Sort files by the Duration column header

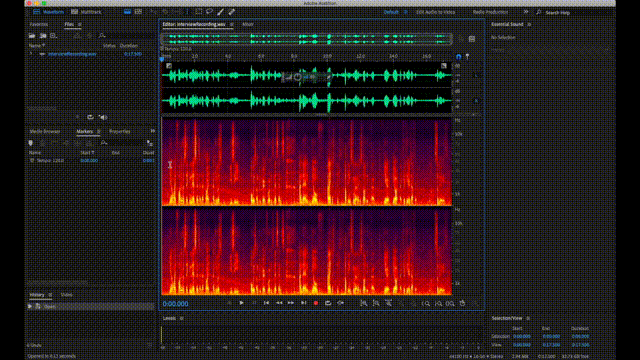(129, 46)
